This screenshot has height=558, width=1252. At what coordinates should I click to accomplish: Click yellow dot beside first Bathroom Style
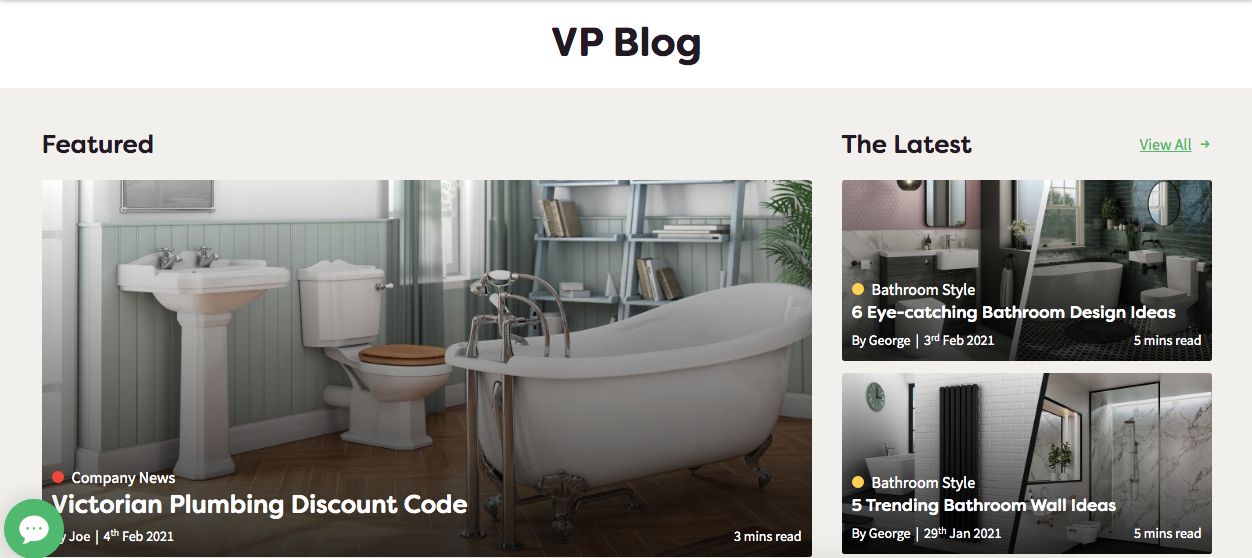click(x=858, y=290)
